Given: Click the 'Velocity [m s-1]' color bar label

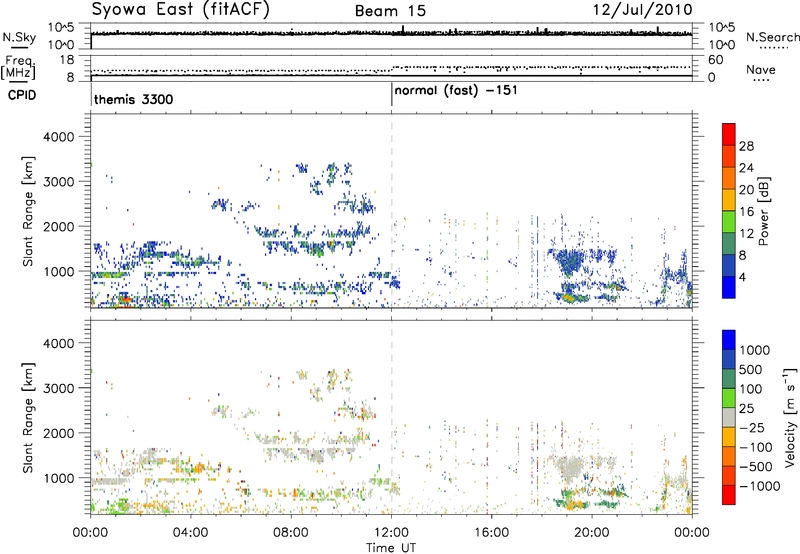Looking at the screenshot, I should tap(790, 417).
